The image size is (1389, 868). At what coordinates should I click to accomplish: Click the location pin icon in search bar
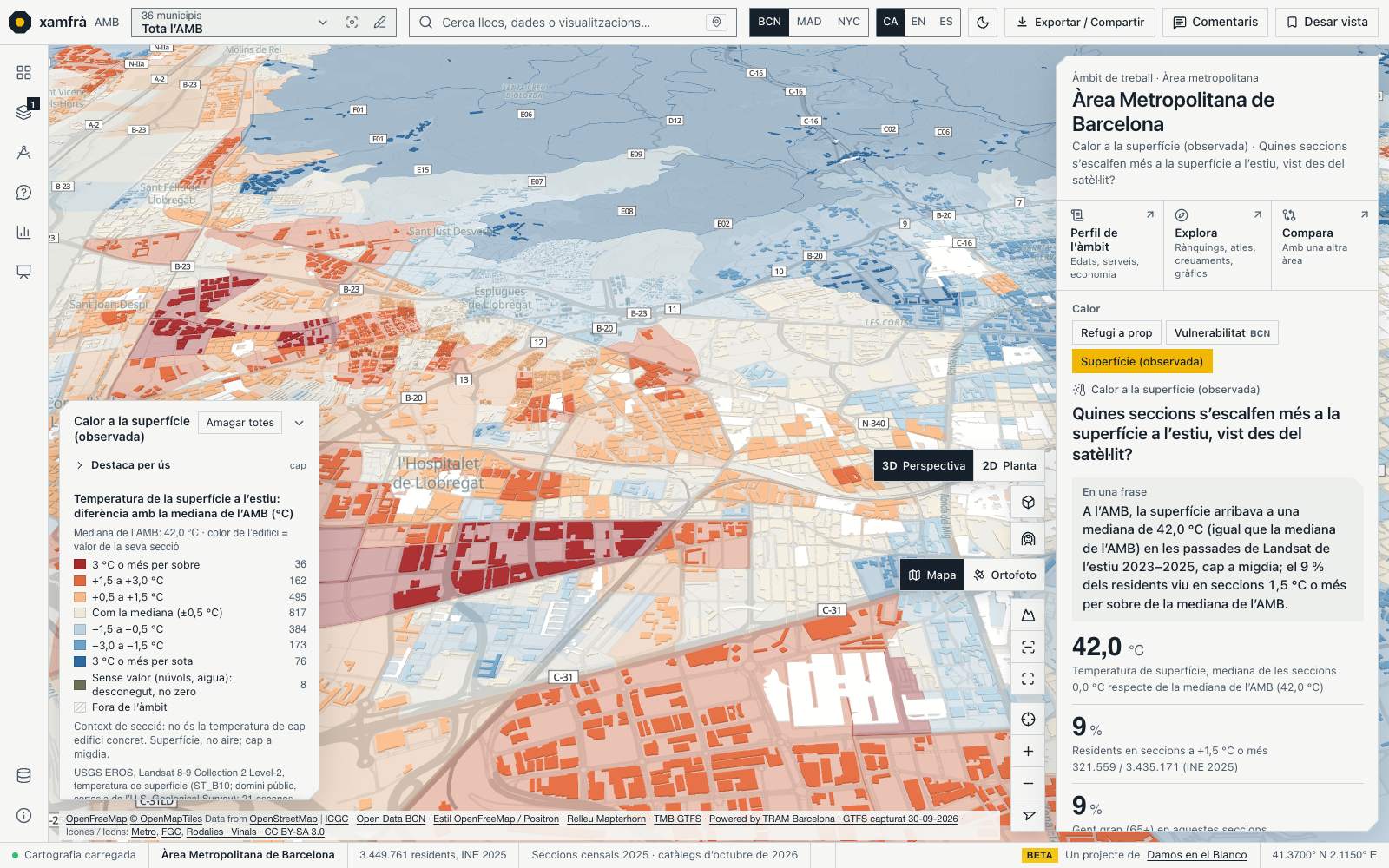[x=716, y=23]
